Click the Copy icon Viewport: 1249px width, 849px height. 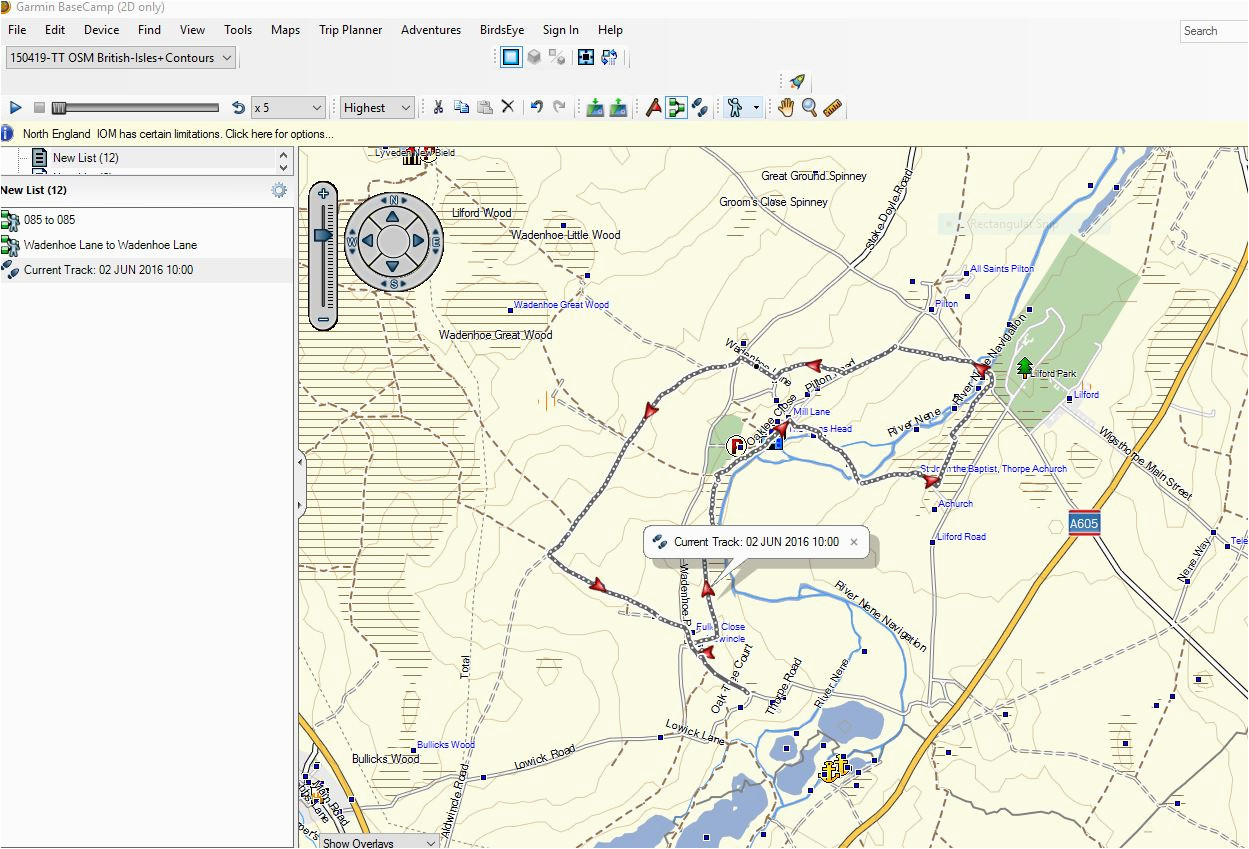(461, 107)
